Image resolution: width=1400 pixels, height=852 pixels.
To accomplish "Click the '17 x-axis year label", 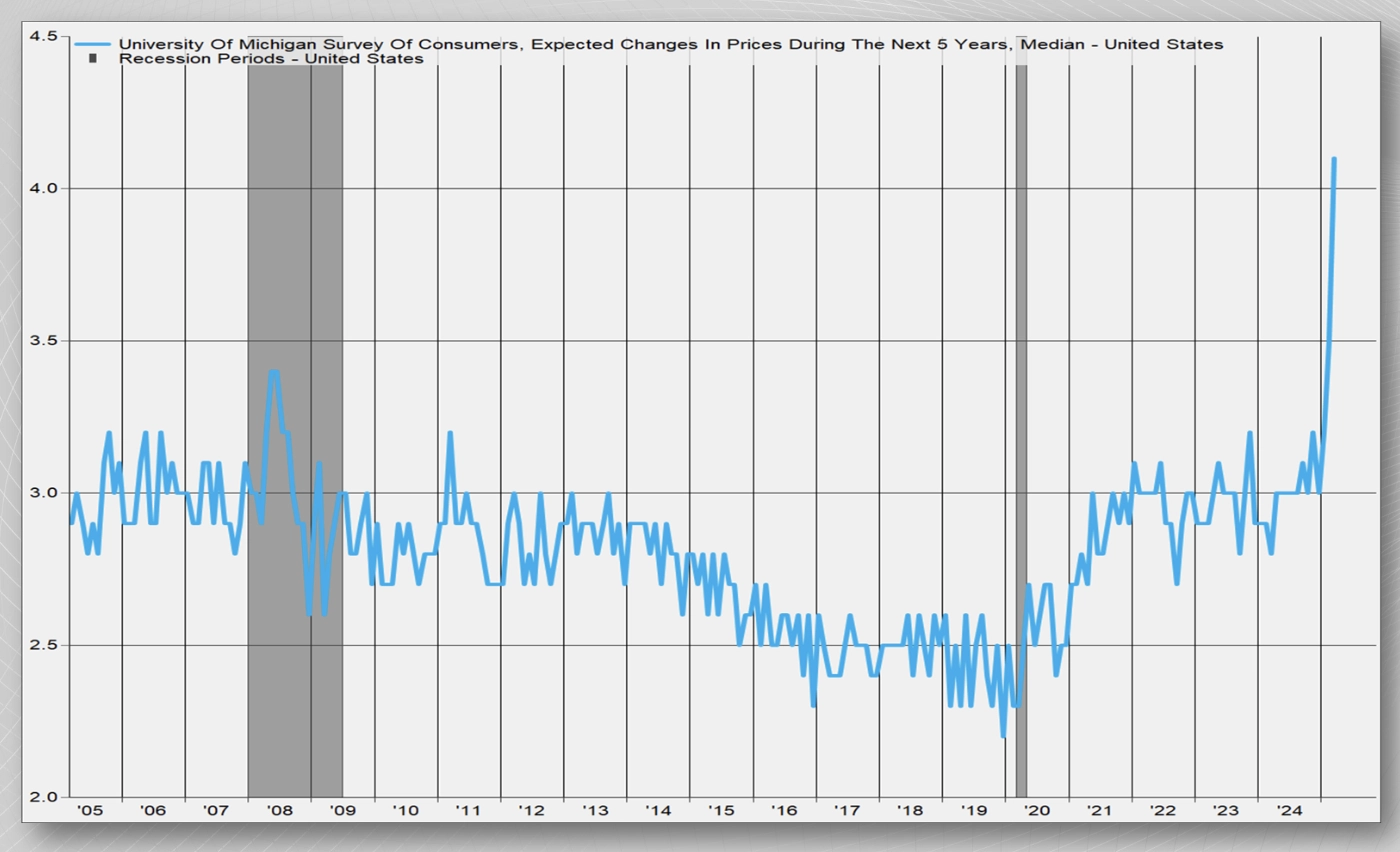I will 846,811.
